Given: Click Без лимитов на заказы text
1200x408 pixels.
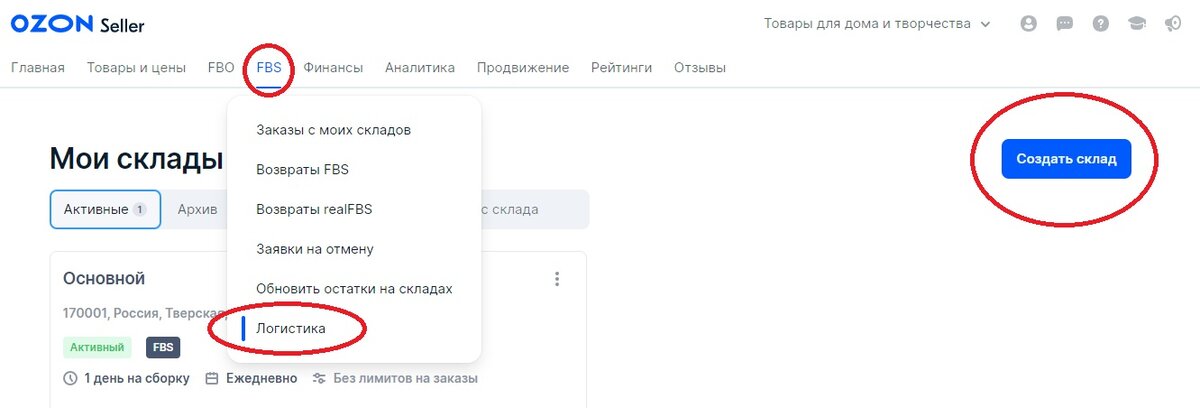Looking at the screenshot, I should click(405, 379).
